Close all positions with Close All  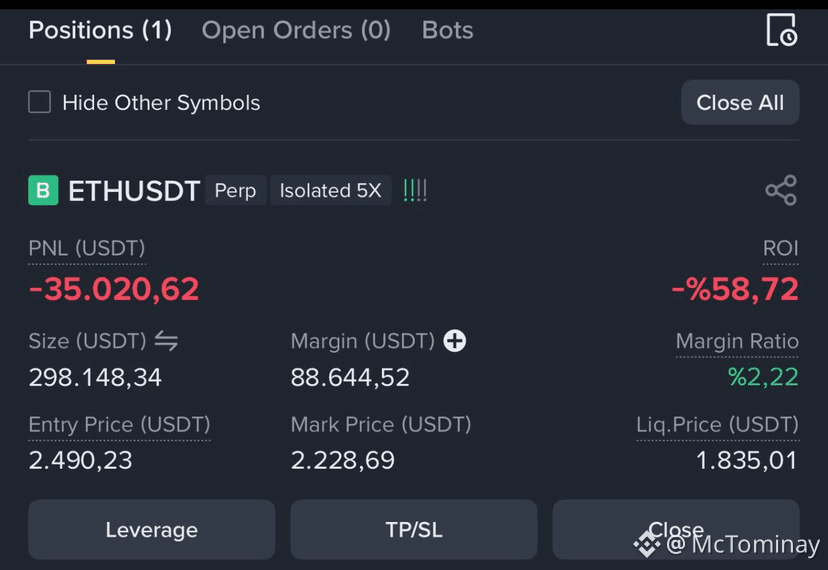point(740,102)
